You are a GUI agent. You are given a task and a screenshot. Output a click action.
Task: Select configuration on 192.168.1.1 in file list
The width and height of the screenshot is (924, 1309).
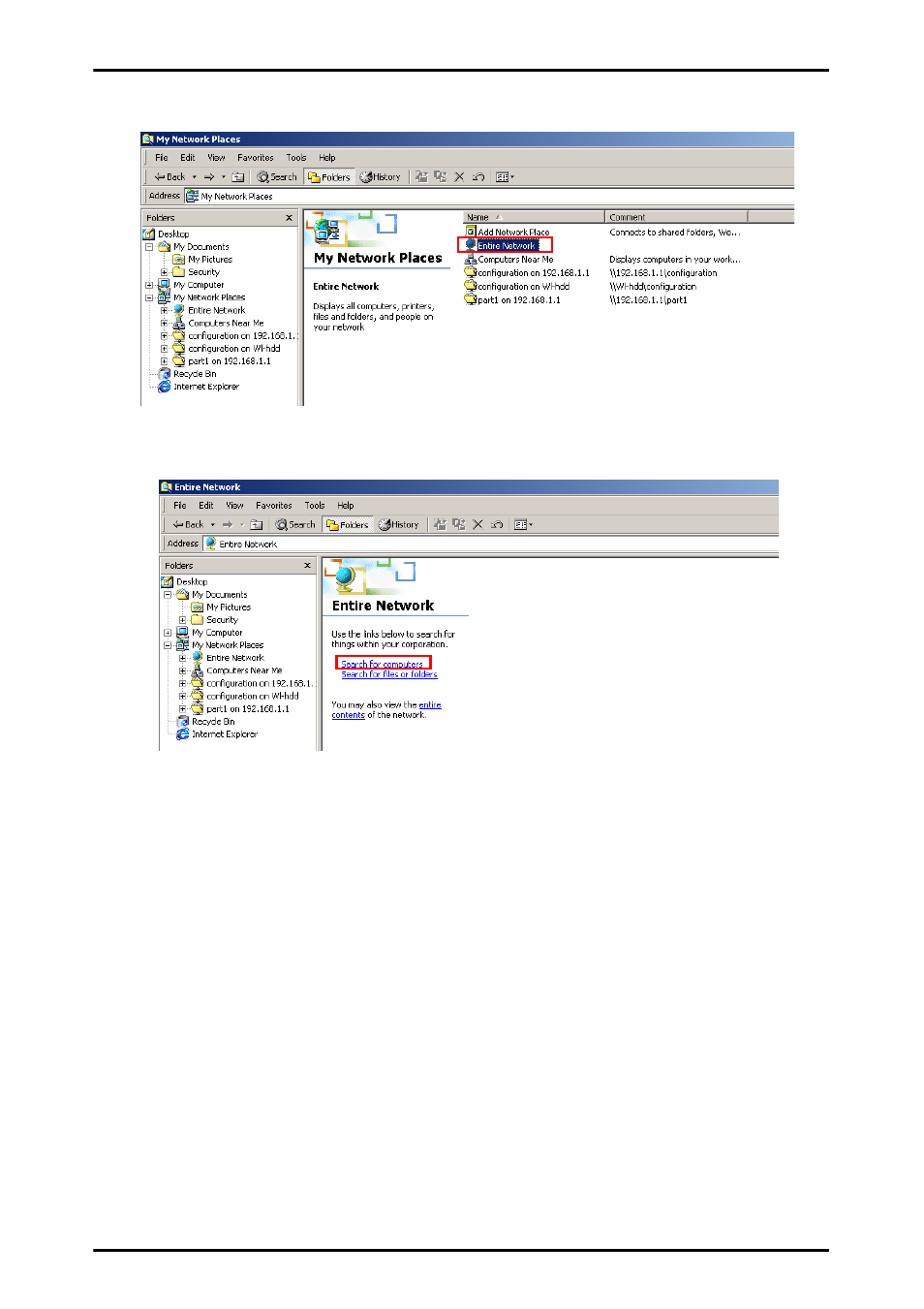[527, 273]
